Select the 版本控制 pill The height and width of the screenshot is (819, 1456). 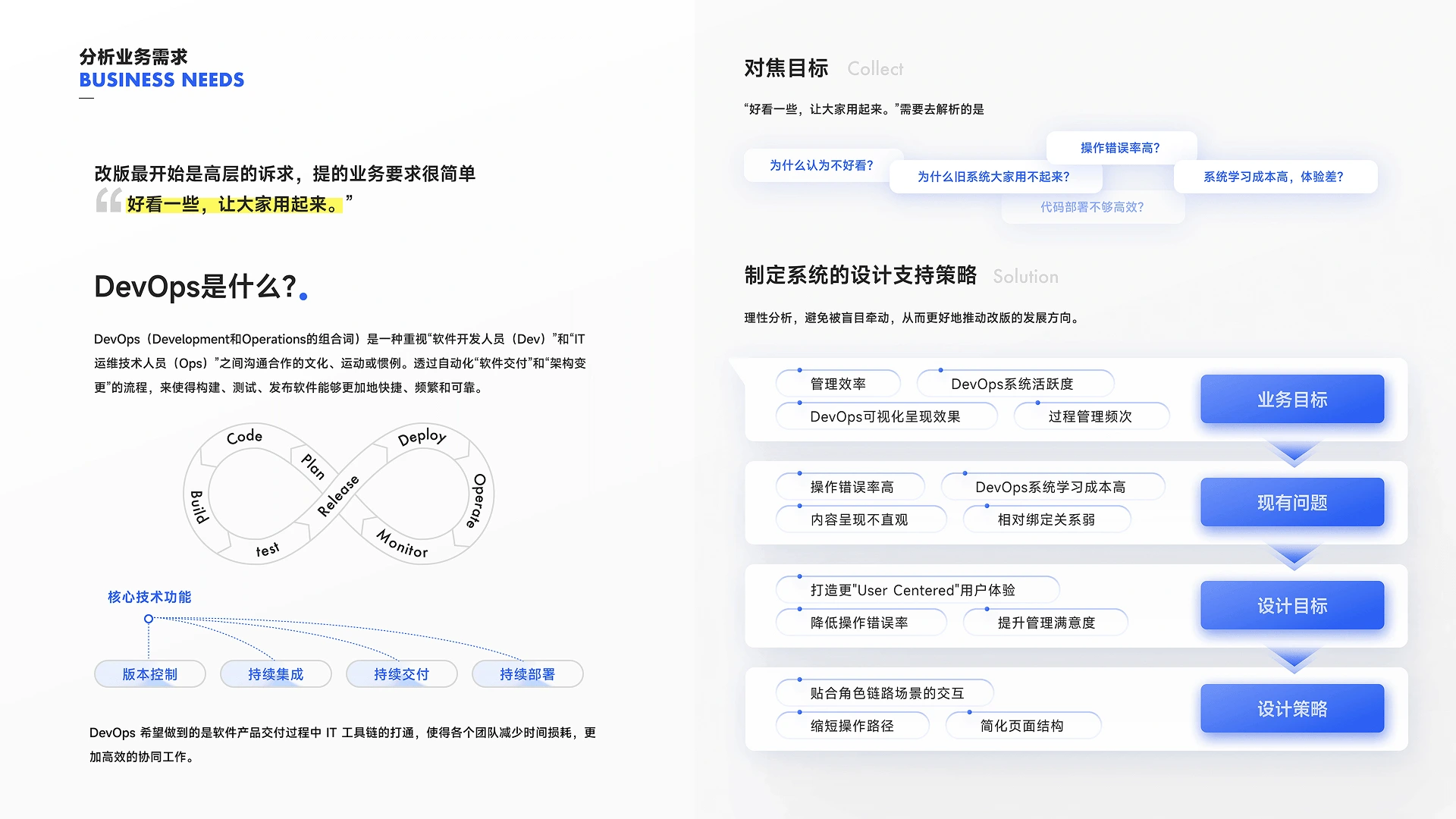tap(150, 674)
